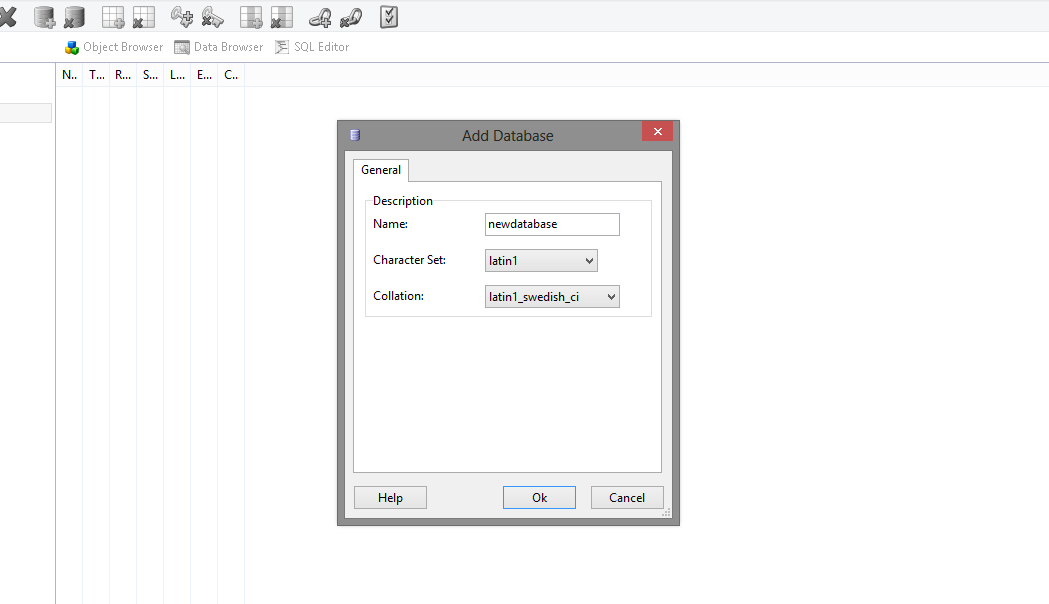Click the Add Link chain icon
The image size is (1049, 604).
[320, 17]
